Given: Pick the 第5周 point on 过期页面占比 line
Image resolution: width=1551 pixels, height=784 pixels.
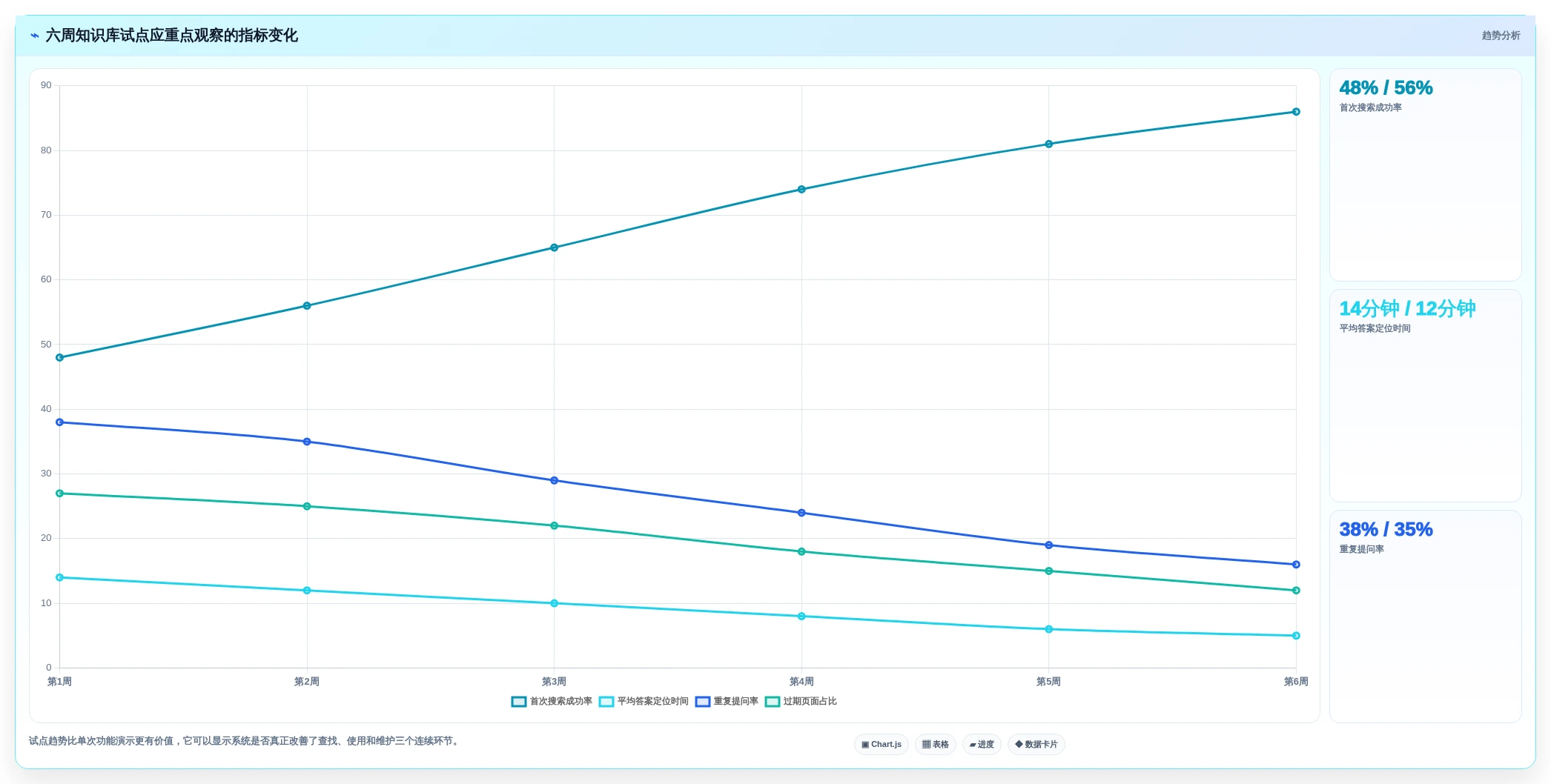Looking at the screenshot, I should point(1049,571).
